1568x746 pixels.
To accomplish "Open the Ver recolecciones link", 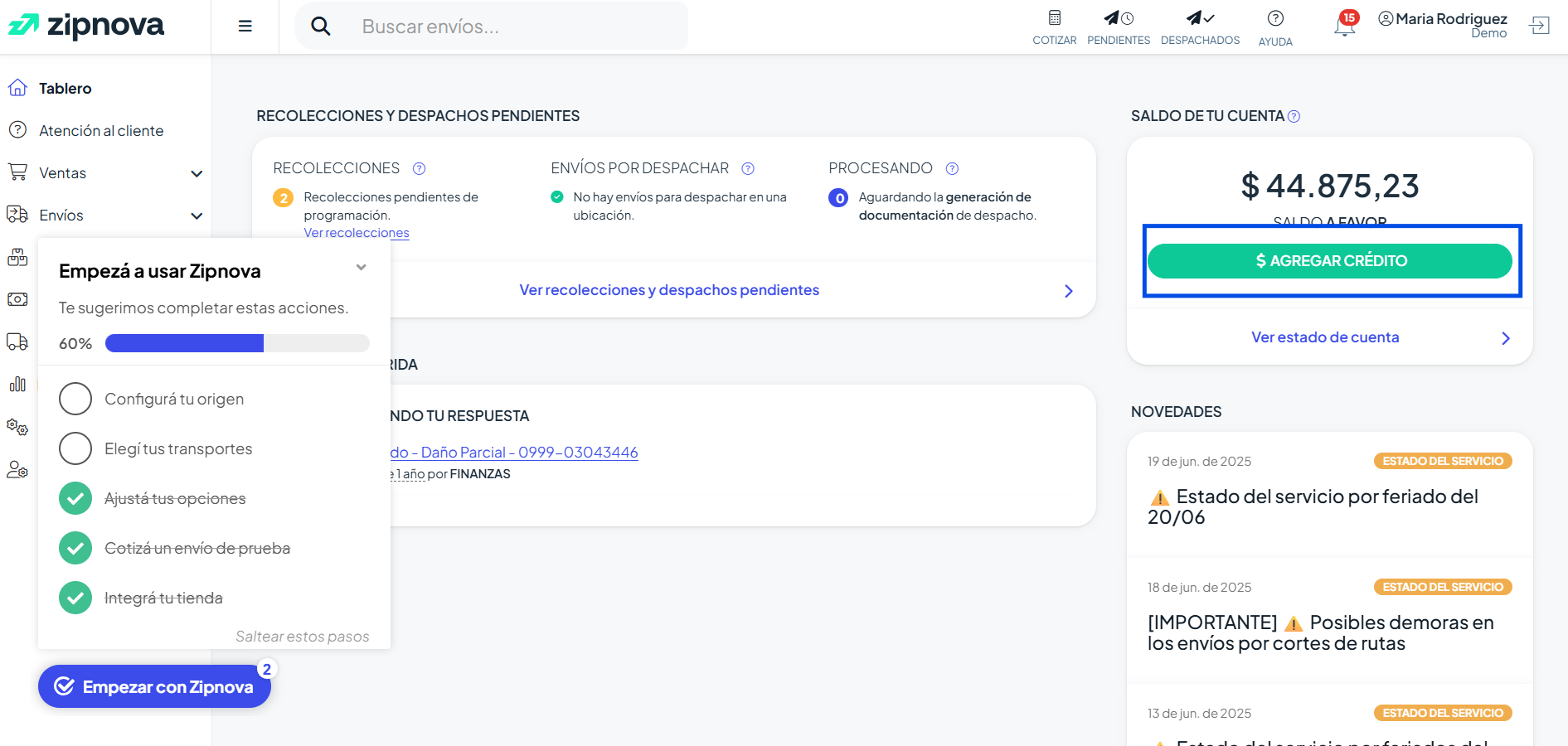I will click(x=357, y=233).
